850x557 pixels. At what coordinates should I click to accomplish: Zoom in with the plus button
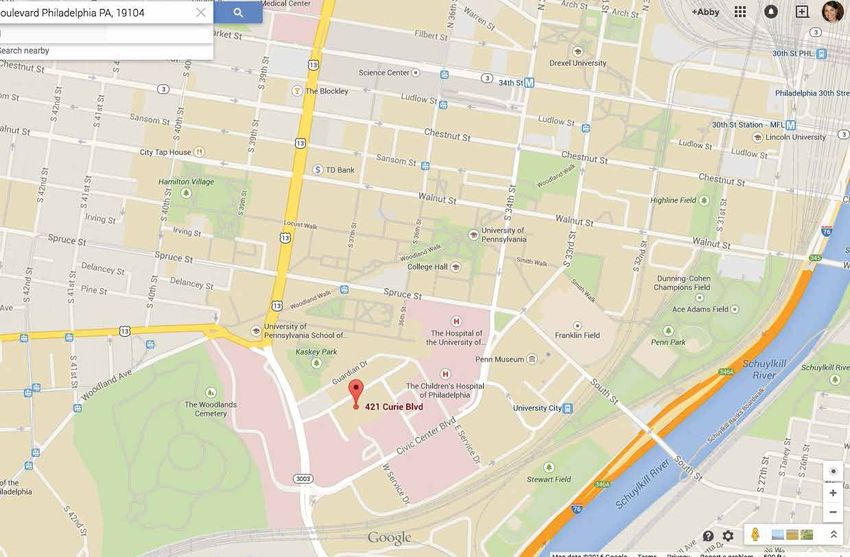click(x=833, y=493)
